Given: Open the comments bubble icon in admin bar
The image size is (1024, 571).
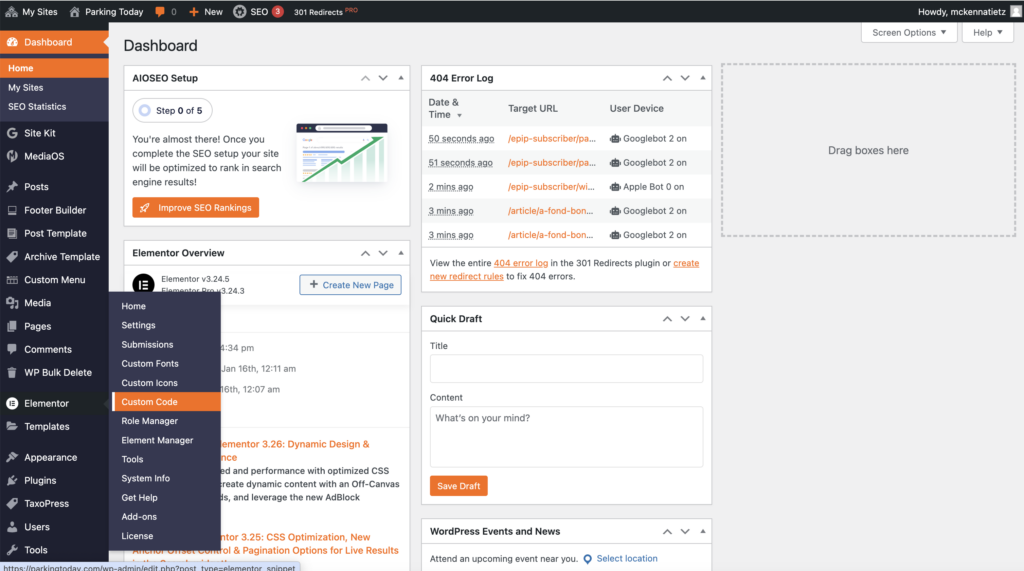Looking at the screenshot, I should click(x=160, y=12).
